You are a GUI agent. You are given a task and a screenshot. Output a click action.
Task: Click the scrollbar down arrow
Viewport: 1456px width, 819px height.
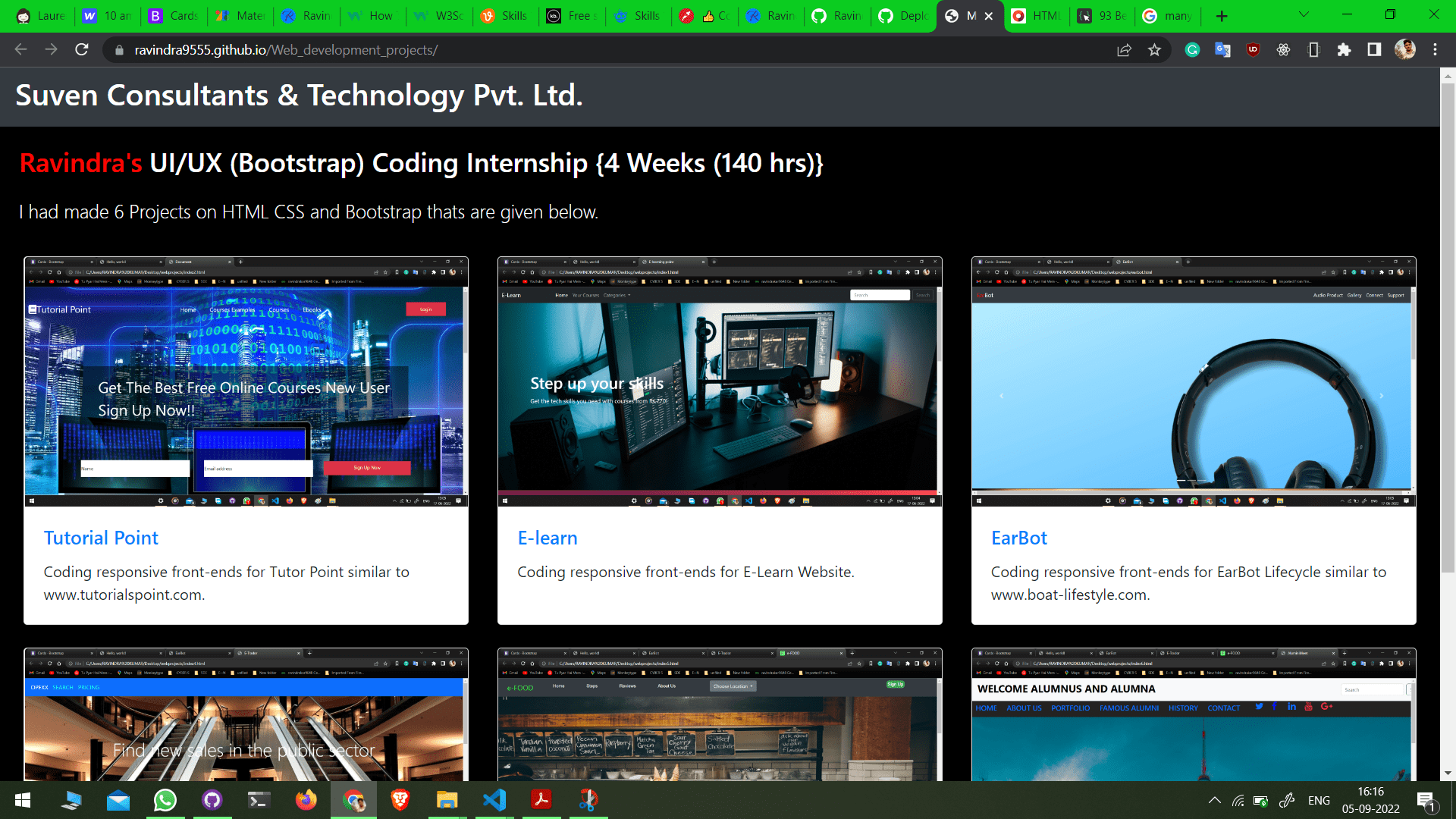1448,773
